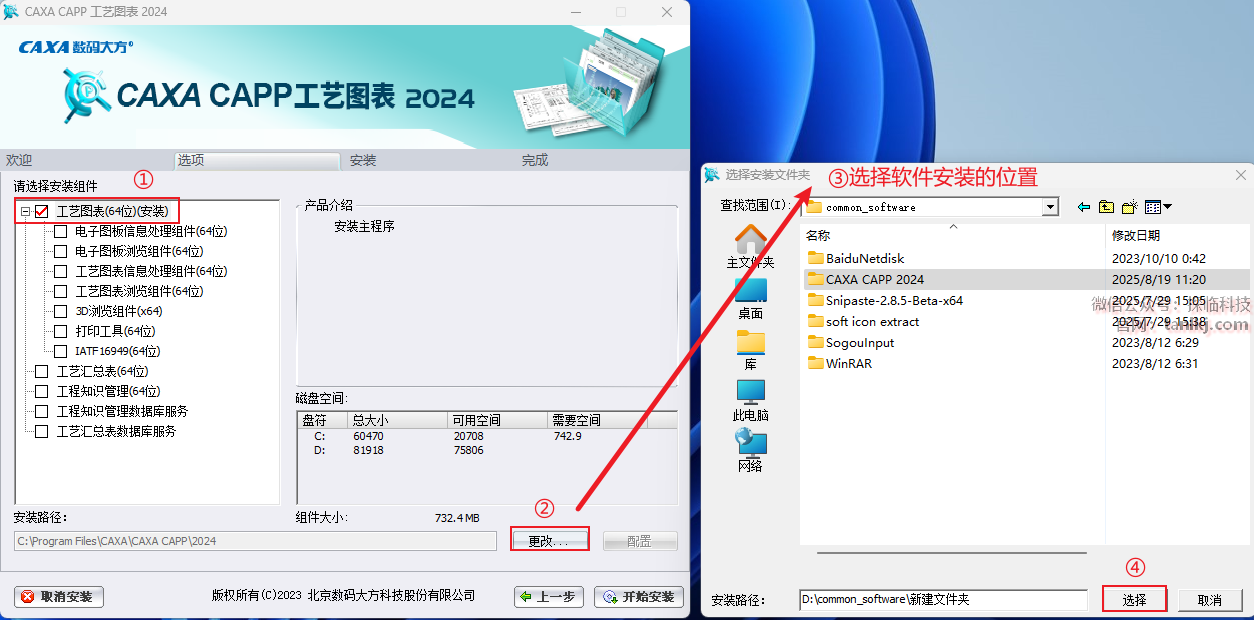1254x620 pixels.
Task: Click horizontal scrollbar in file list
Action: pyautogui.click(x=950, y=552)
